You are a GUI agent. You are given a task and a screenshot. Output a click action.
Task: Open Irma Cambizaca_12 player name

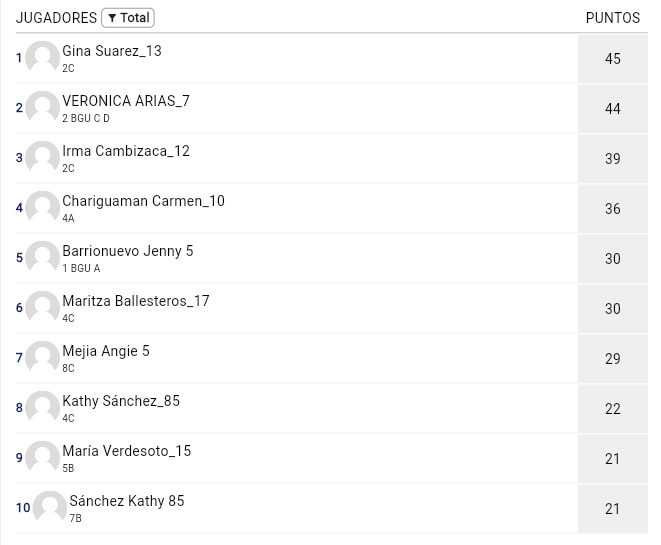pyautogui.click(x=125, y=151)
